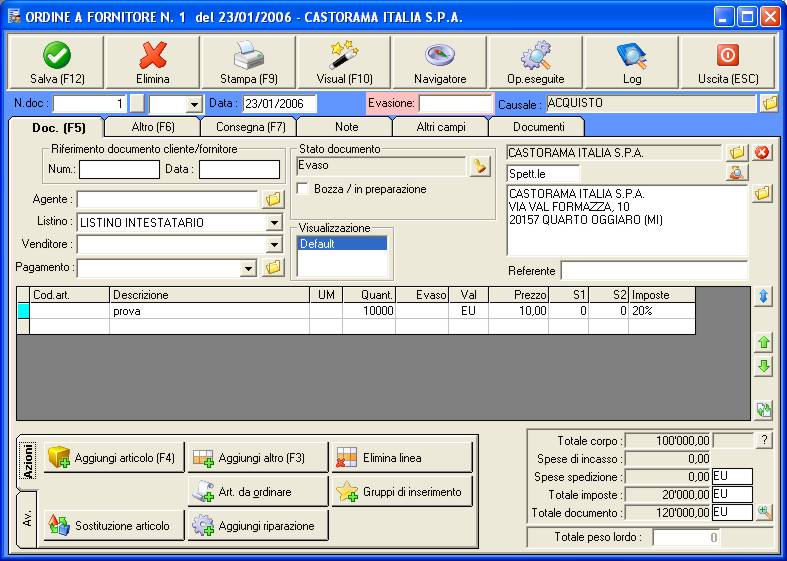Click the Cod.art. column header
Viewport: 787px width, 561px height.
pos(69,295)
